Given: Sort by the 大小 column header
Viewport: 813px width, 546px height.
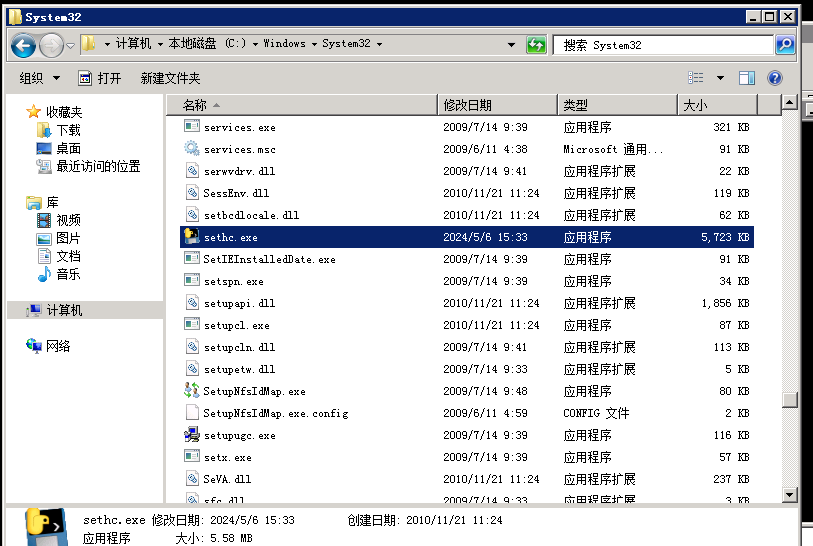Looking at the screenshot, I should (x=718, y=105).
